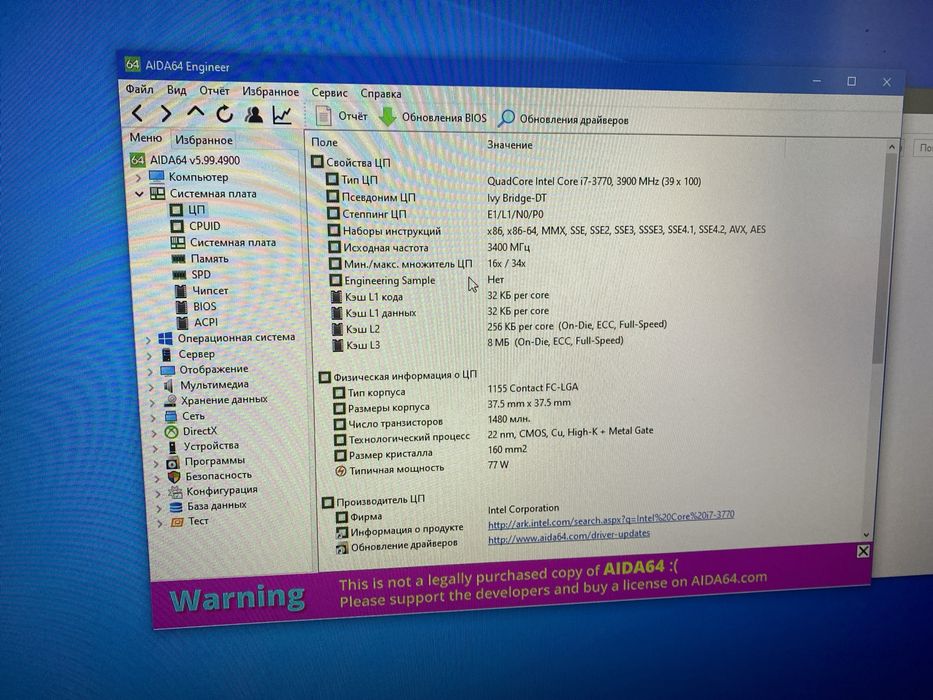Open the Отчёт report toolbar button
This screenshot has height=700, width=933.
point(341,116)
